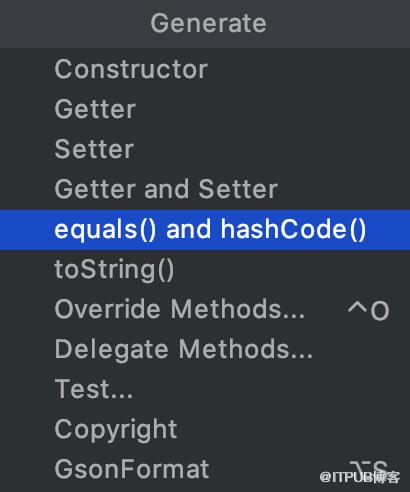Choose the Setter entry
Viewport: 410px width, 492px height.
tap(205, 149)
